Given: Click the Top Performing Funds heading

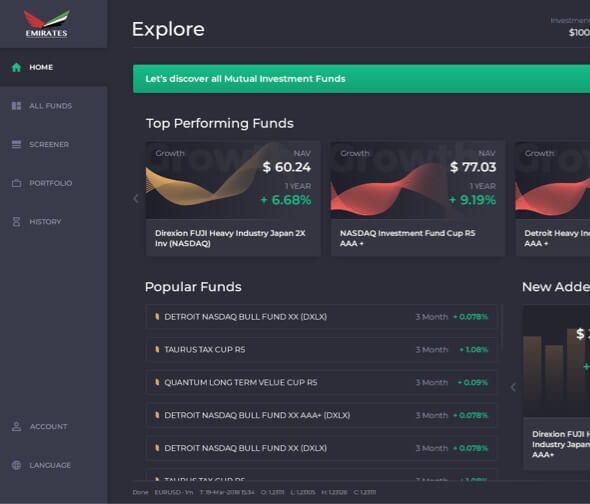Looking at the screenshot, I should (x=220, y=123).
